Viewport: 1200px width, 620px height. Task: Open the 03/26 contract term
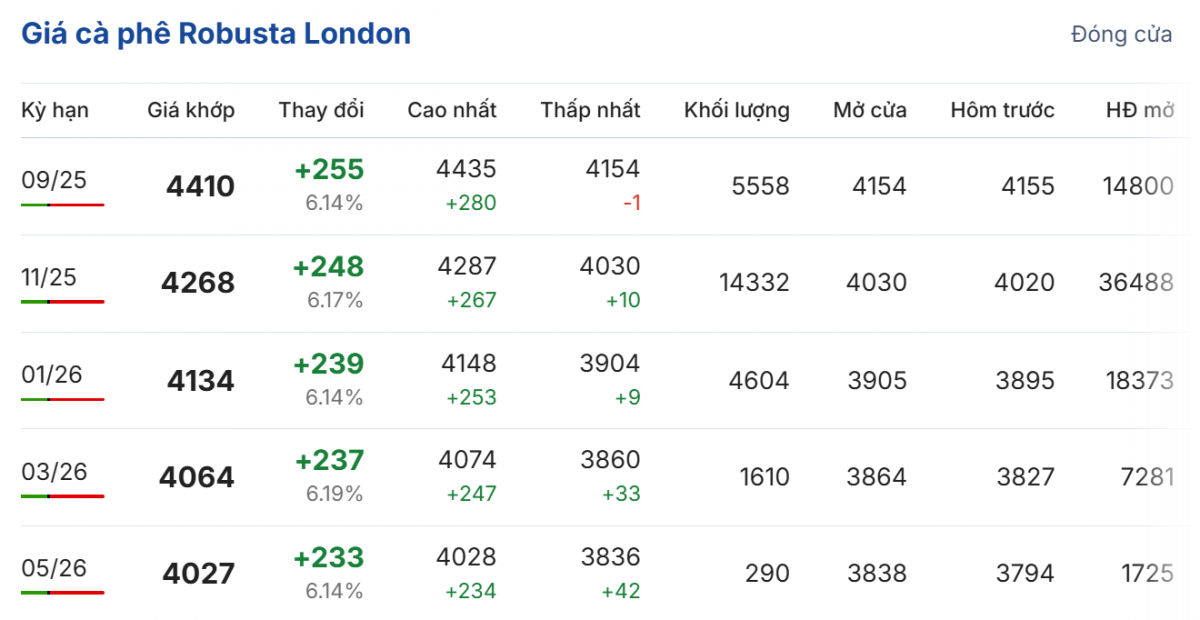52,471
